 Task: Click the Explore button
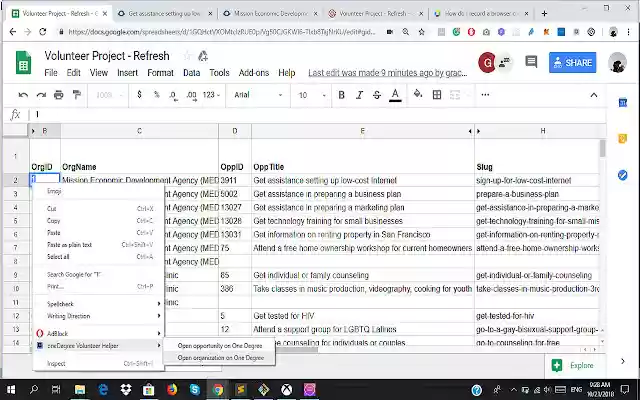(573, 365)
